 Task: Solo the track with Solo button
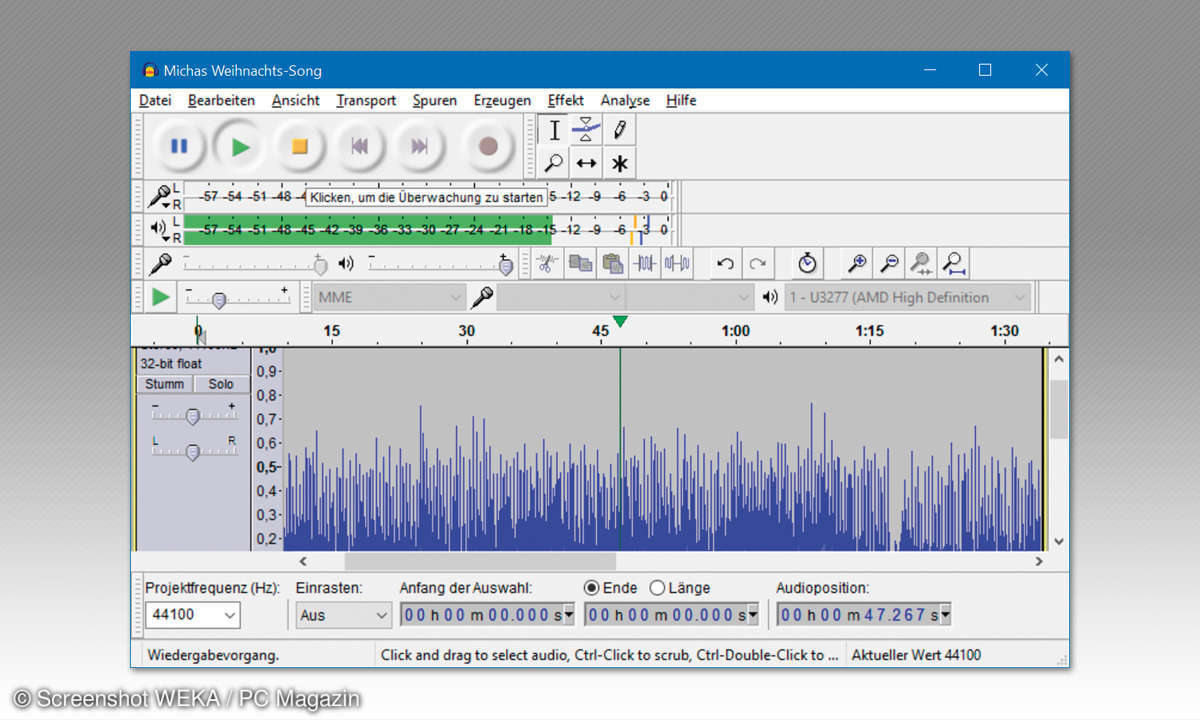click(221, 384)
